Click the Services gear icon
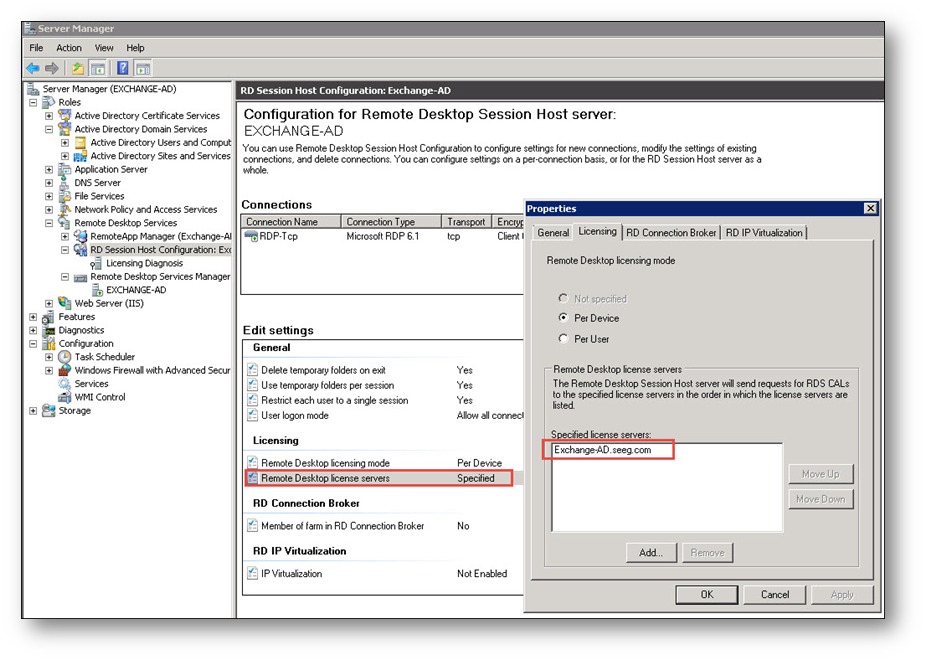The width and height of the screenshot is (927, 661). pos(65,384)
